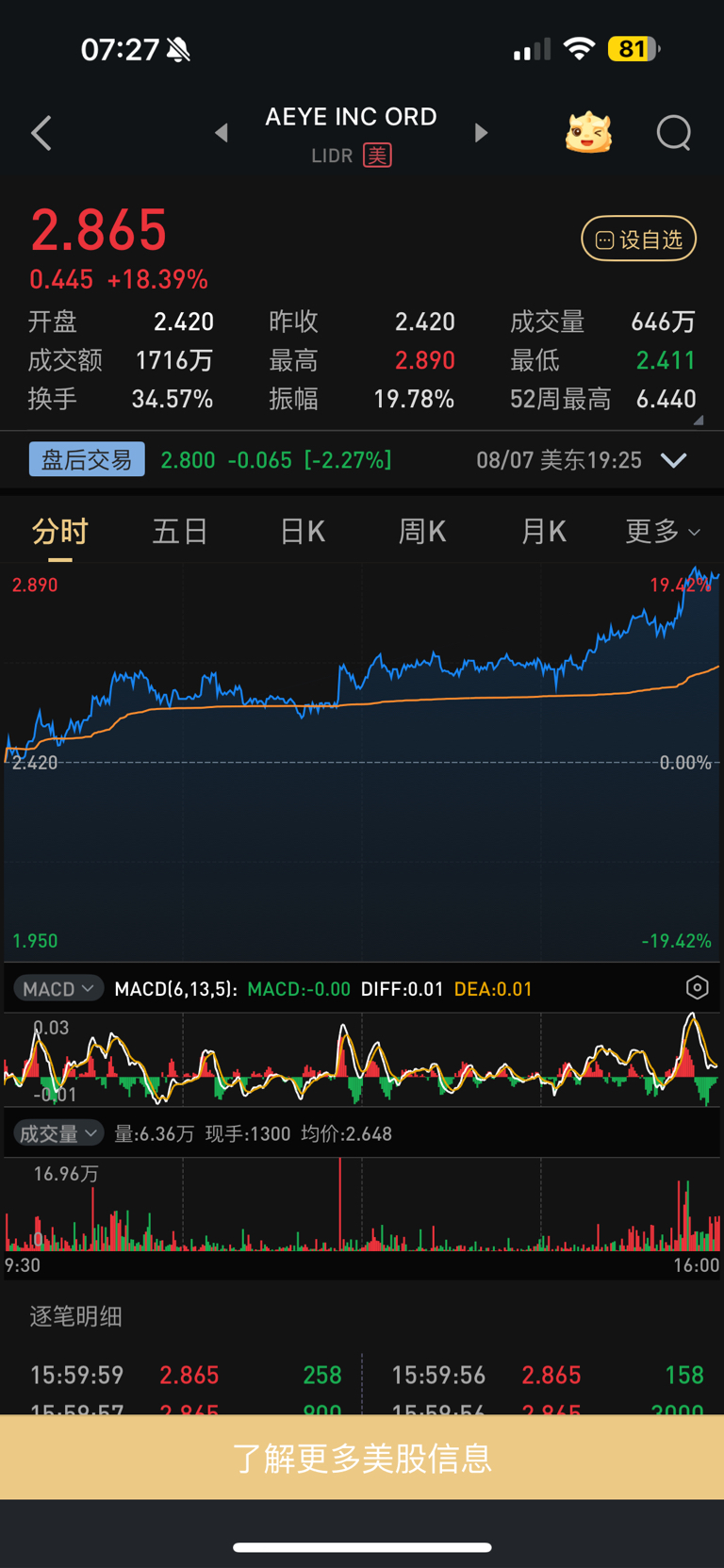724x1568 pixels.
Task: Tap the 19.42% upper axis label
Action: (x=681, y=585)
